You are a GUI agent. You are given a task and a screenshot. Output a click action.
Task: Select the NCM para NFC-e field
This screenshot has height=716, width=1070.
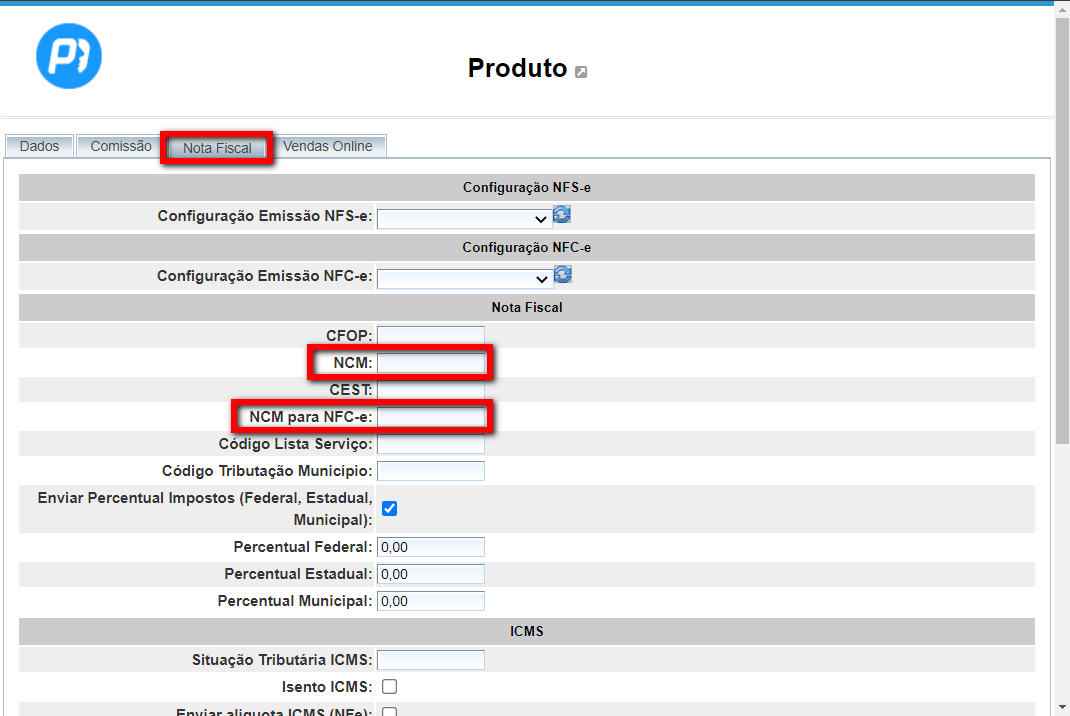coord(431,416)
